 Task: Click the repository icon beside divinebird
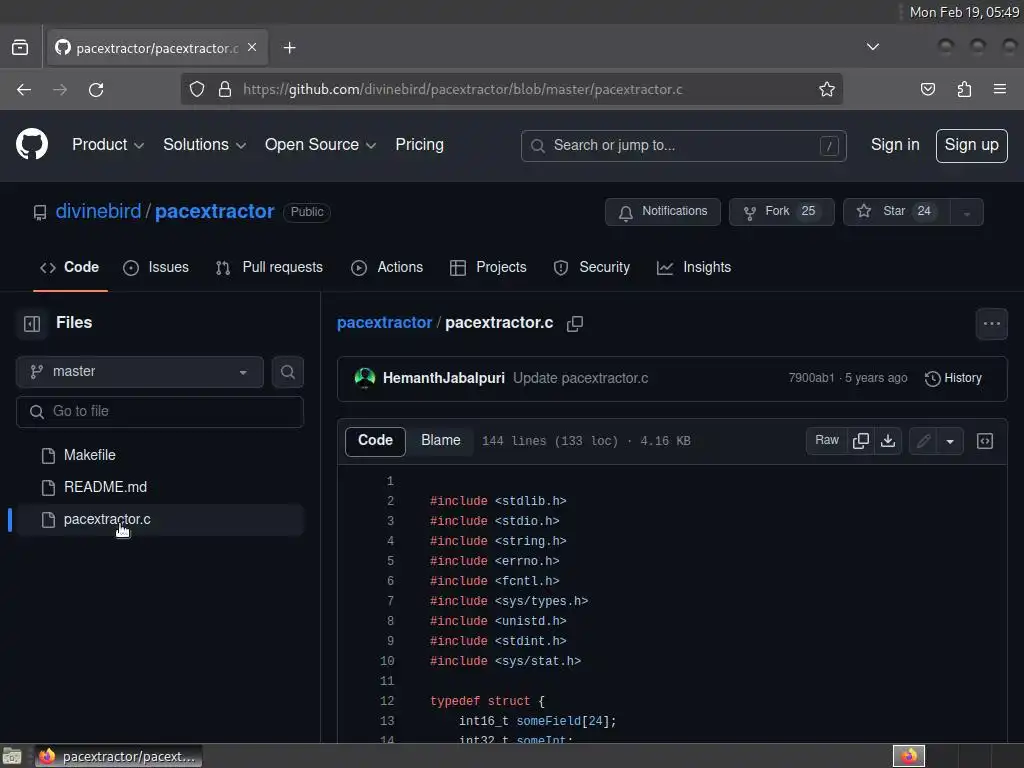coord(40,213)
